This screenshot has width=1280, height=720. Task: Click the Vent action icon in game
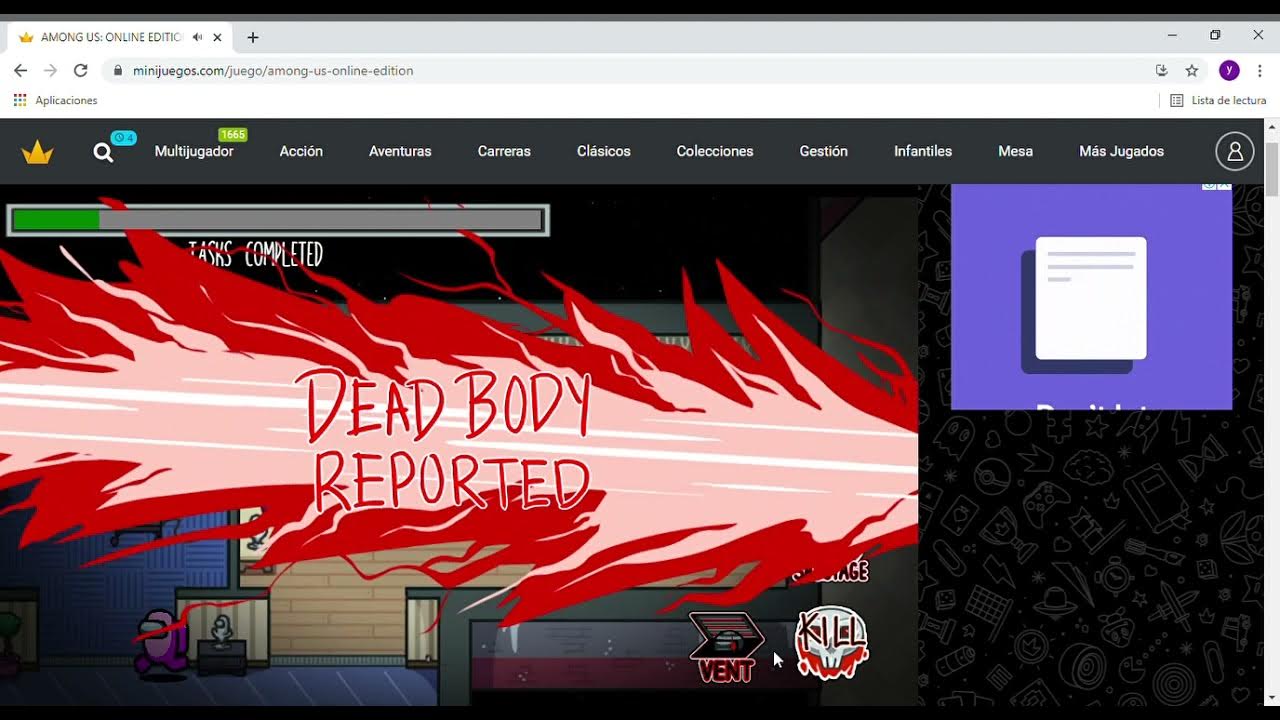[x=727, y=647]
